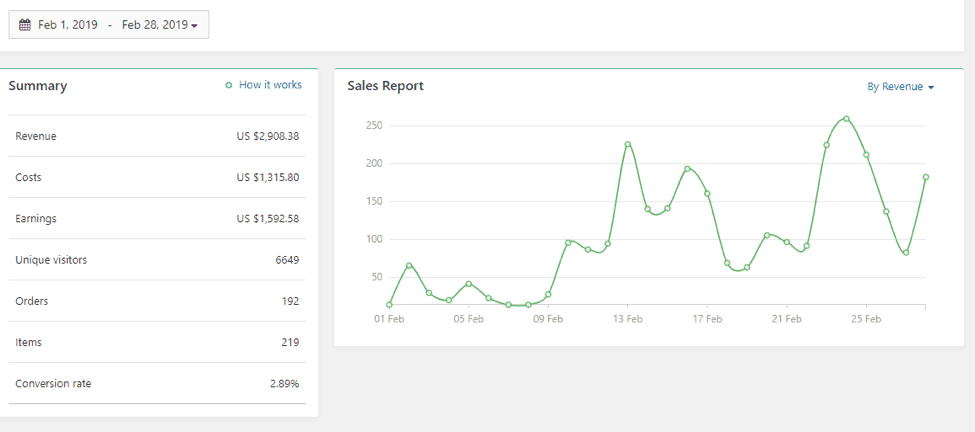This screenshot has height=432, width=975.
Task: Click the 05 Feb data point
Action: tap(468, 284)
